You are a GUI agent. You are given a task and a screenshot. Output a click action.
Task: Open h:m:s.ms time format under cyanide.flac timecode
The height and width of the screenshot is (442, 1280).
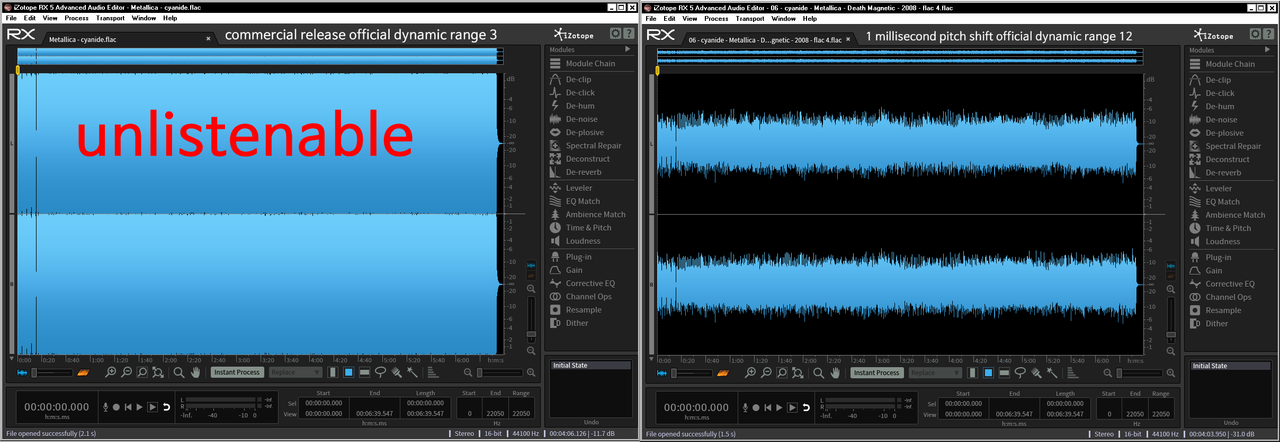click(x=57, y=417)
